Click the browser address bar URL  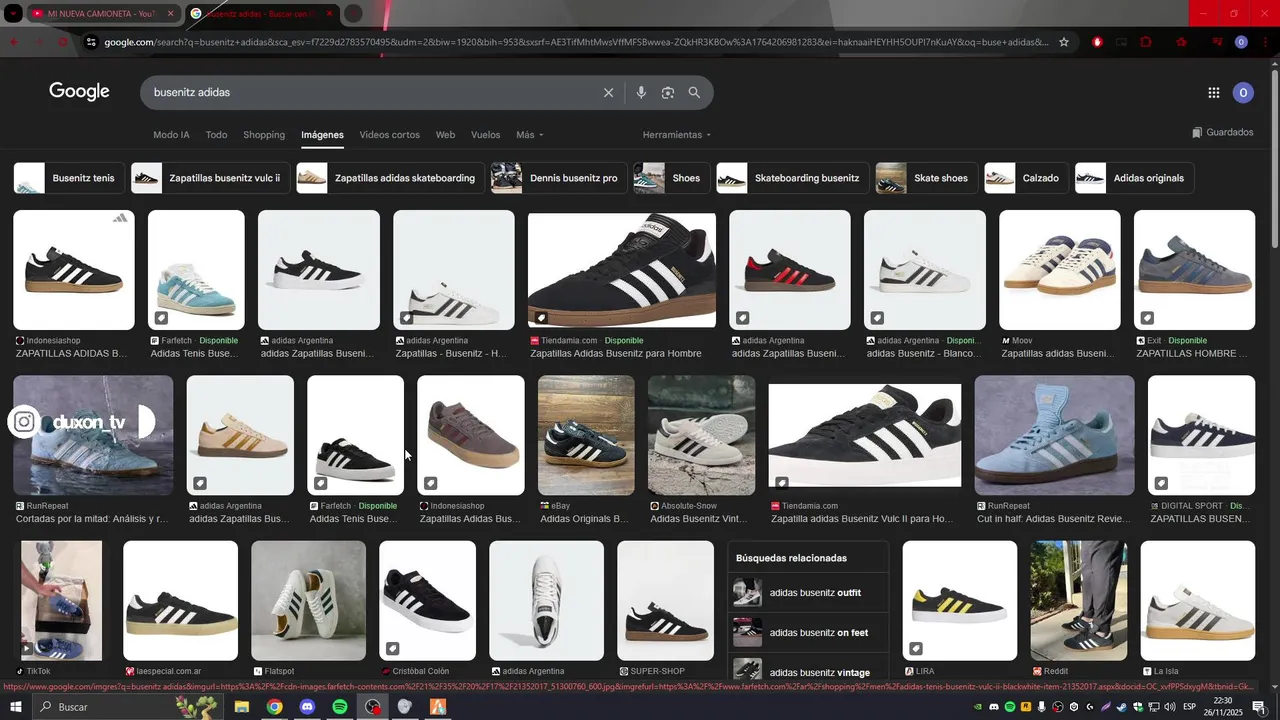[575, 42]
